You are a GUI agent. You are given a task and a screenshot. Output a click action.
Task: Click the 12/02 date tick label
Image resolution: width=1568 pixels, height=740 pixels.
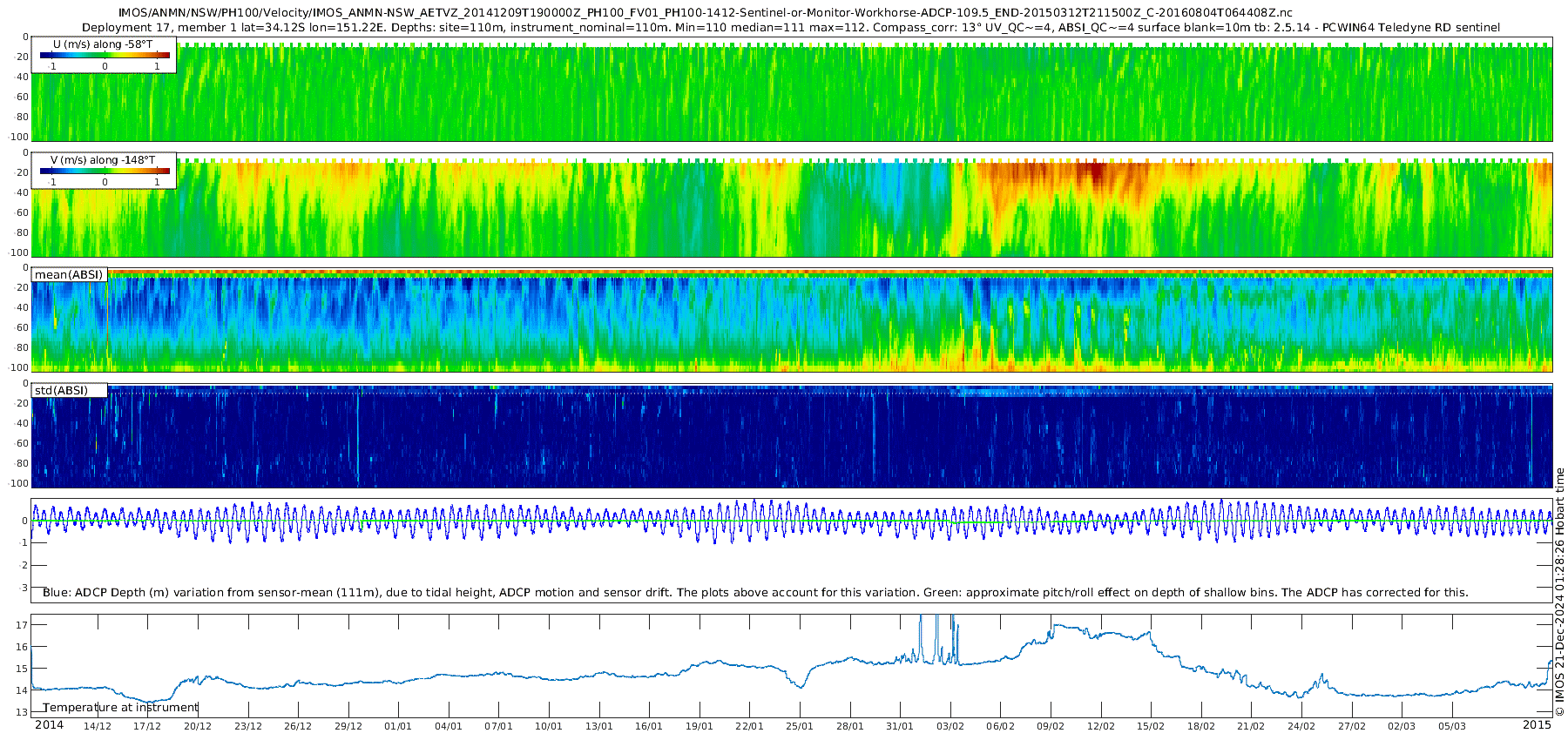[1101, 726]
